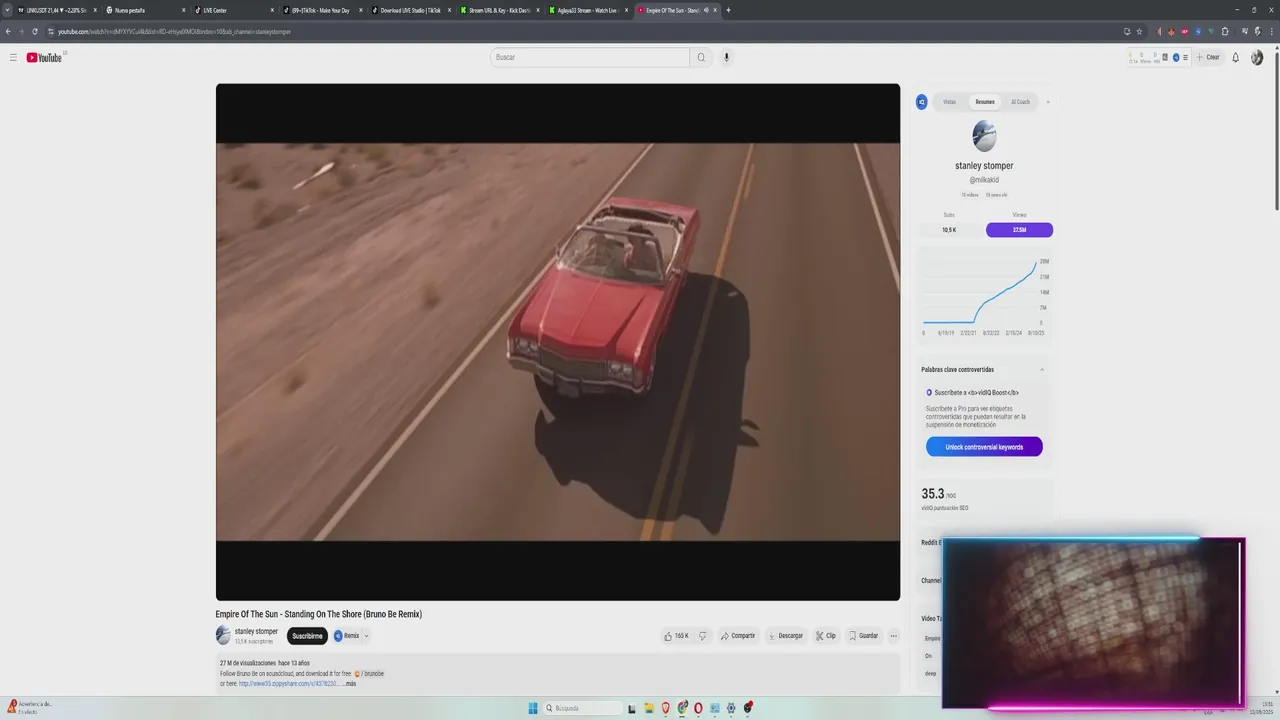Go back in browser history
1280x720 pixels.
coord(8,31)
